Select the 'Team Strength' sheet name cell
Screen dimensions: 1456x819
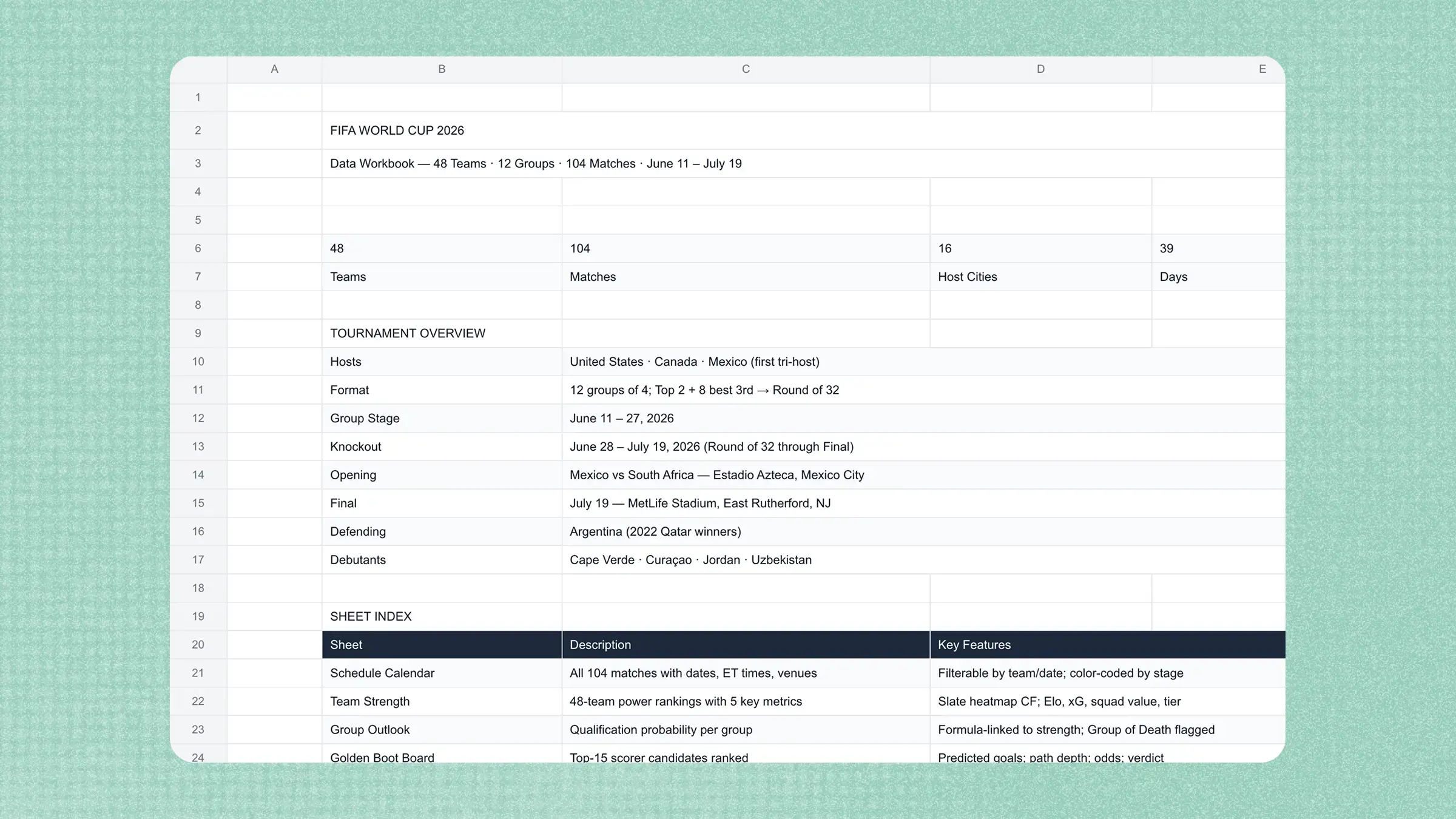coord(442,701)
